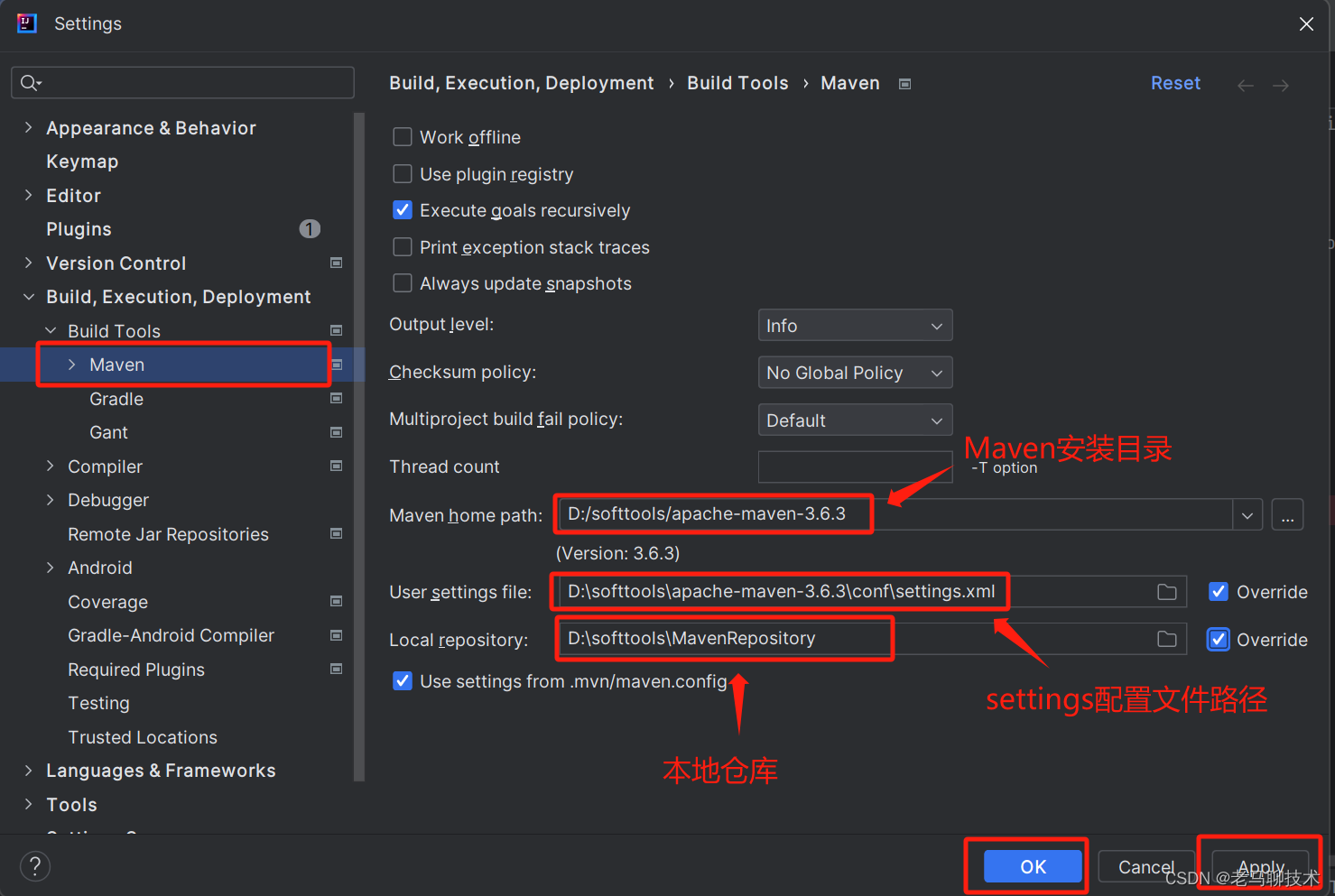Click the Cancel button
Viewport: 1335px width, 896px height.
(1146, 866)
